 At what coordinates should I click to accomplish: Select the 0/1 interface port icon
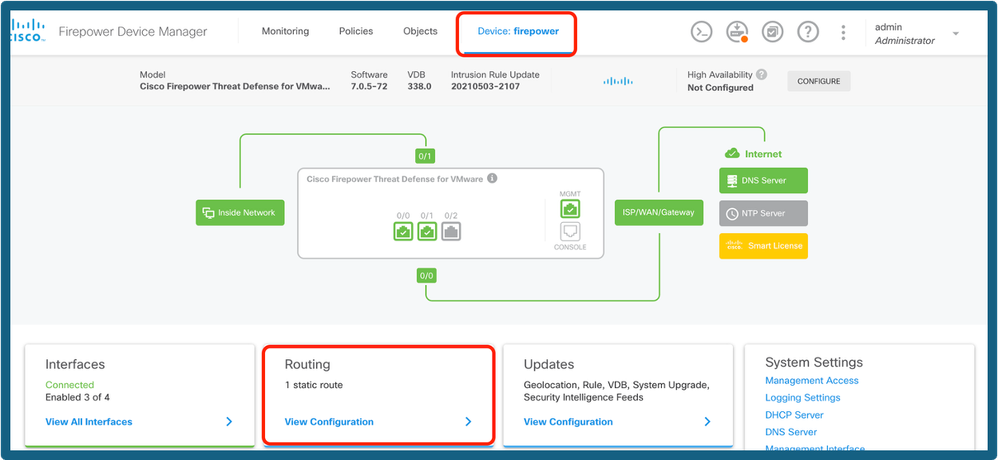tap(427, 232)
